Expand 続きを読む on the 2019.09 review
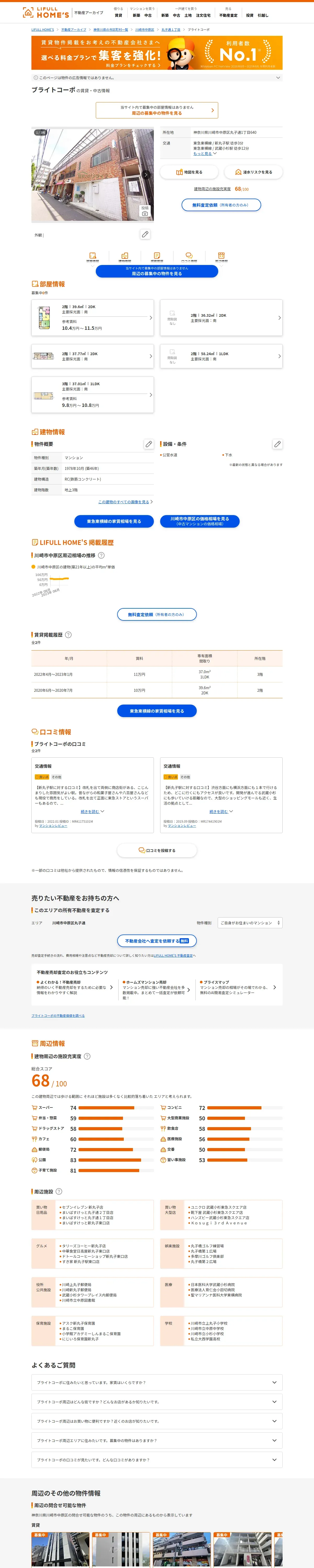This screenshot has width=314, height=1568. (221, 811)
